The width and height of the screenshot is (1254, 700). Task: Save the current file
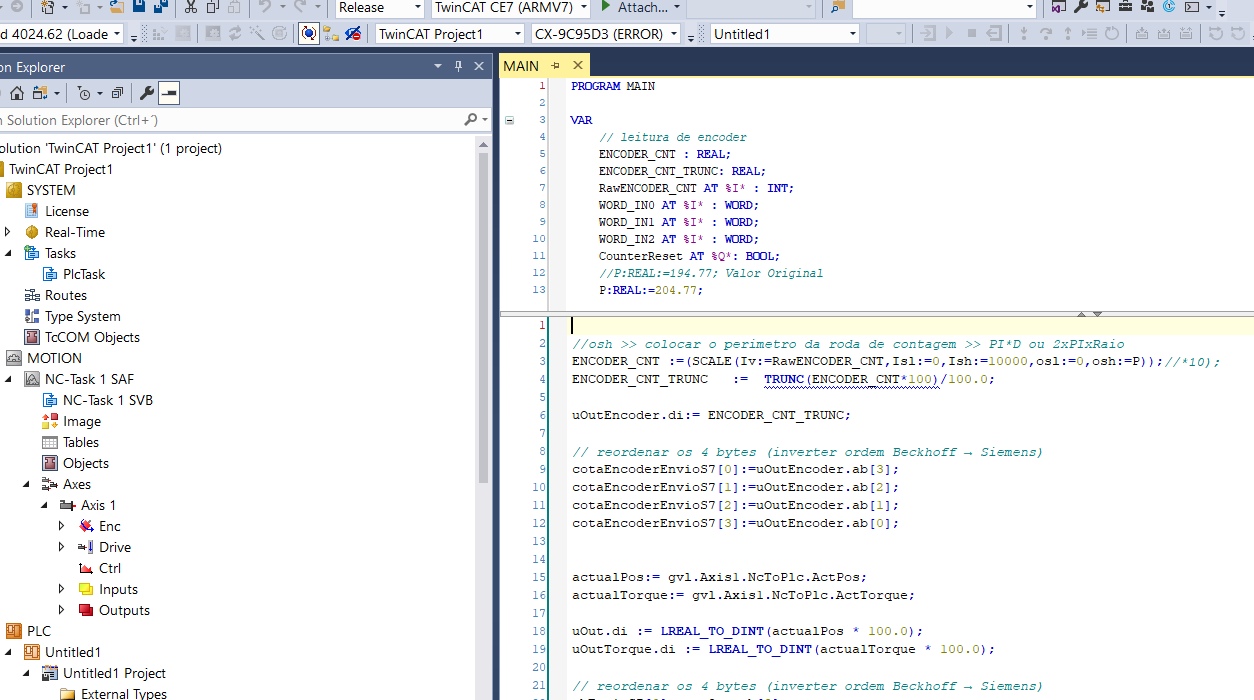tap(139, 7)
